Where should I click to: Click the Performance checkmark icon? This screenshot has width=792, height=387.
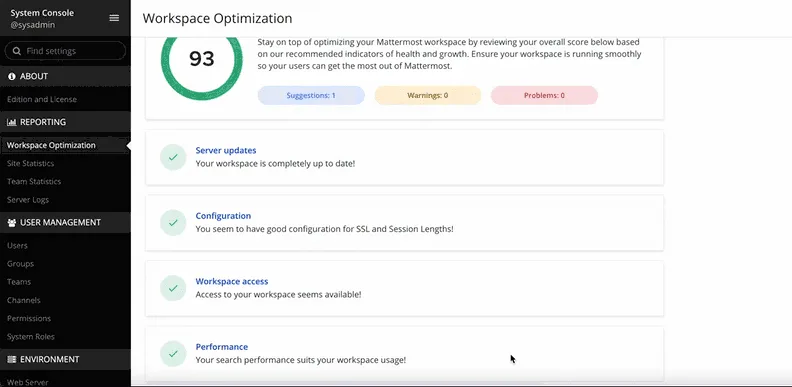[173, 354]
